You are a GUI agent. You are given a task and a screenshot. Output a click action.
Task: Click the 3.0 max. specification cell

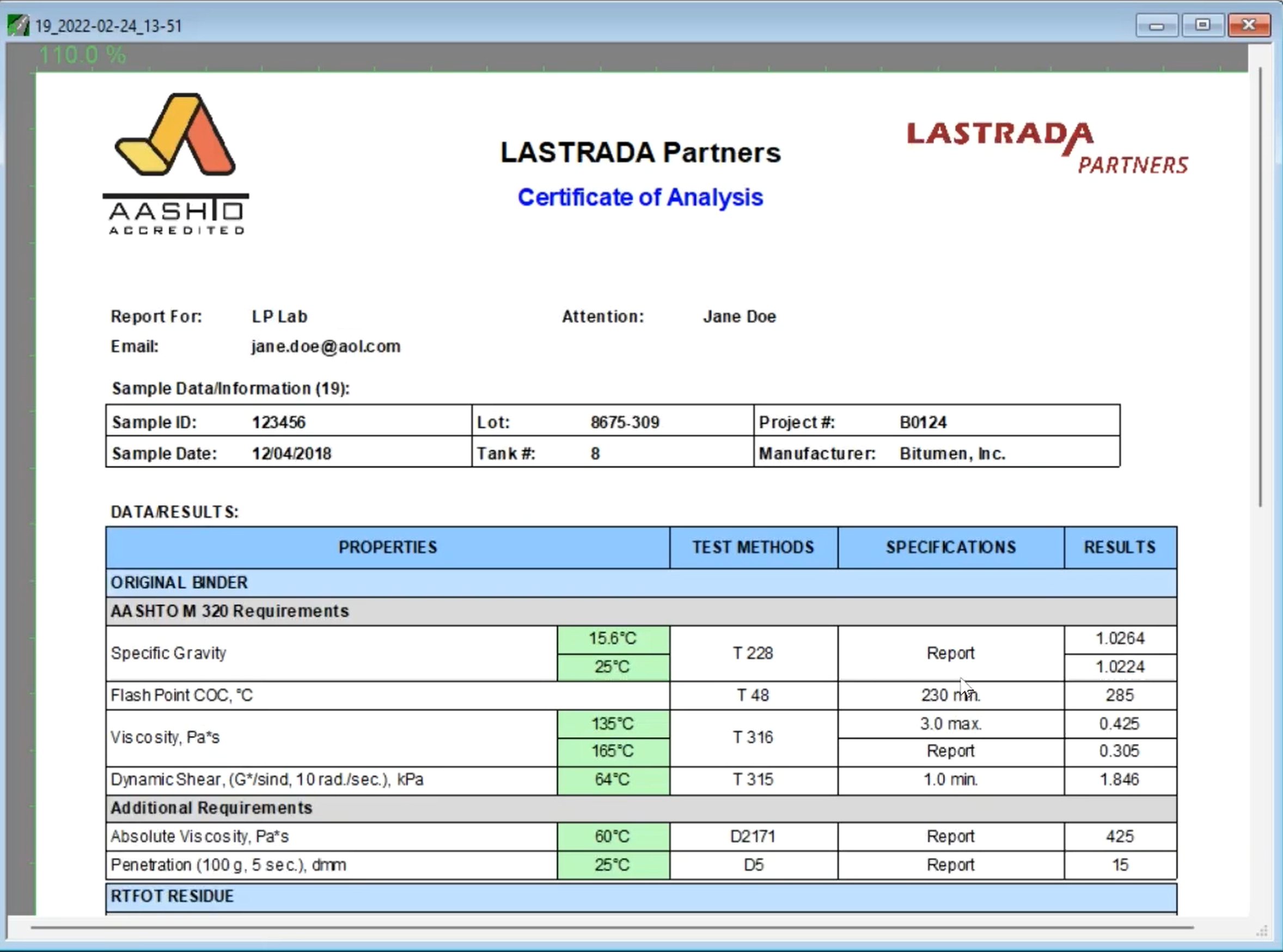[951, 724]
